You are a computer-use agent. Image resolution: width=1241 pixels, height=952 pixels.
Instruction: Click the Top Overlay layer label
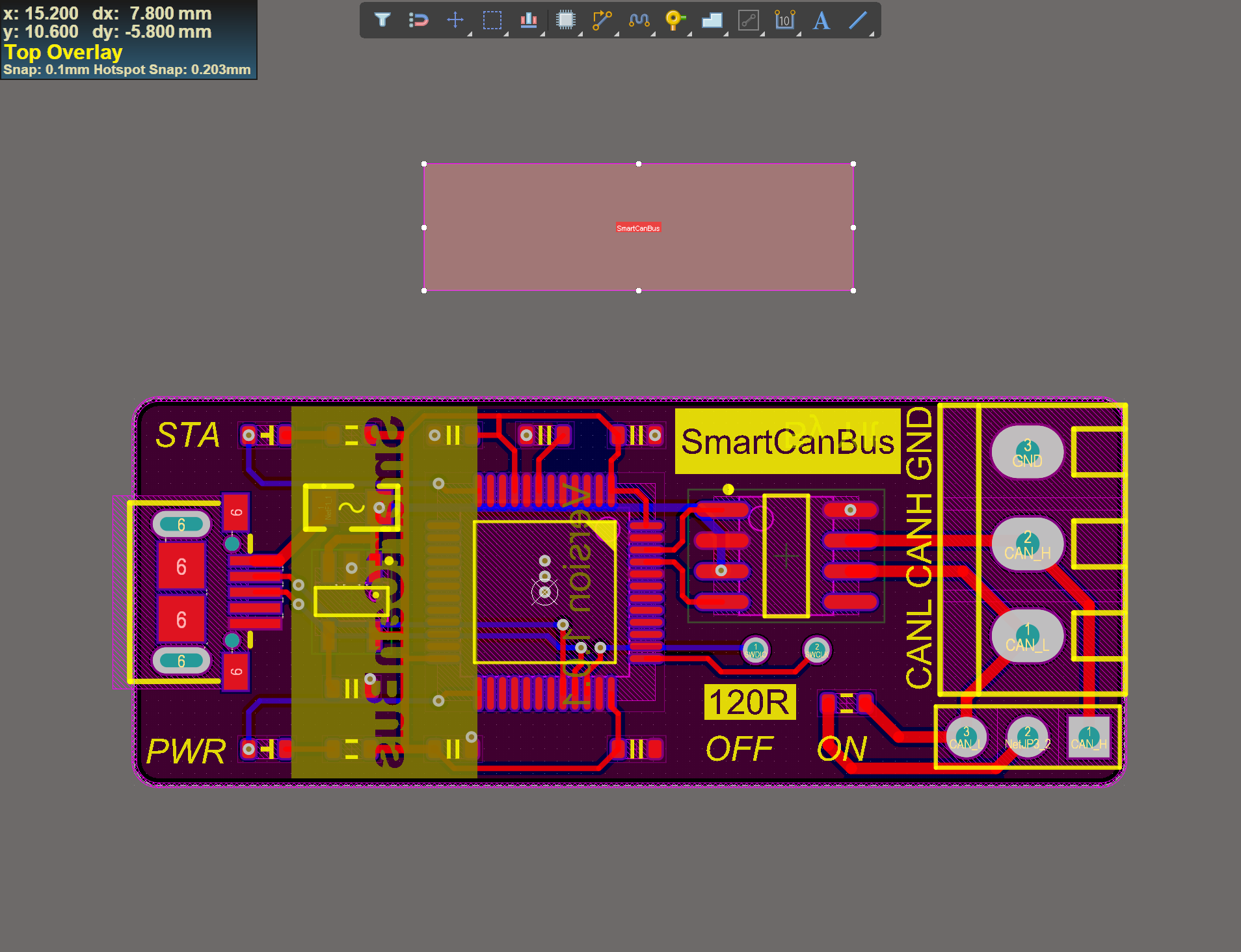point(63,52)
